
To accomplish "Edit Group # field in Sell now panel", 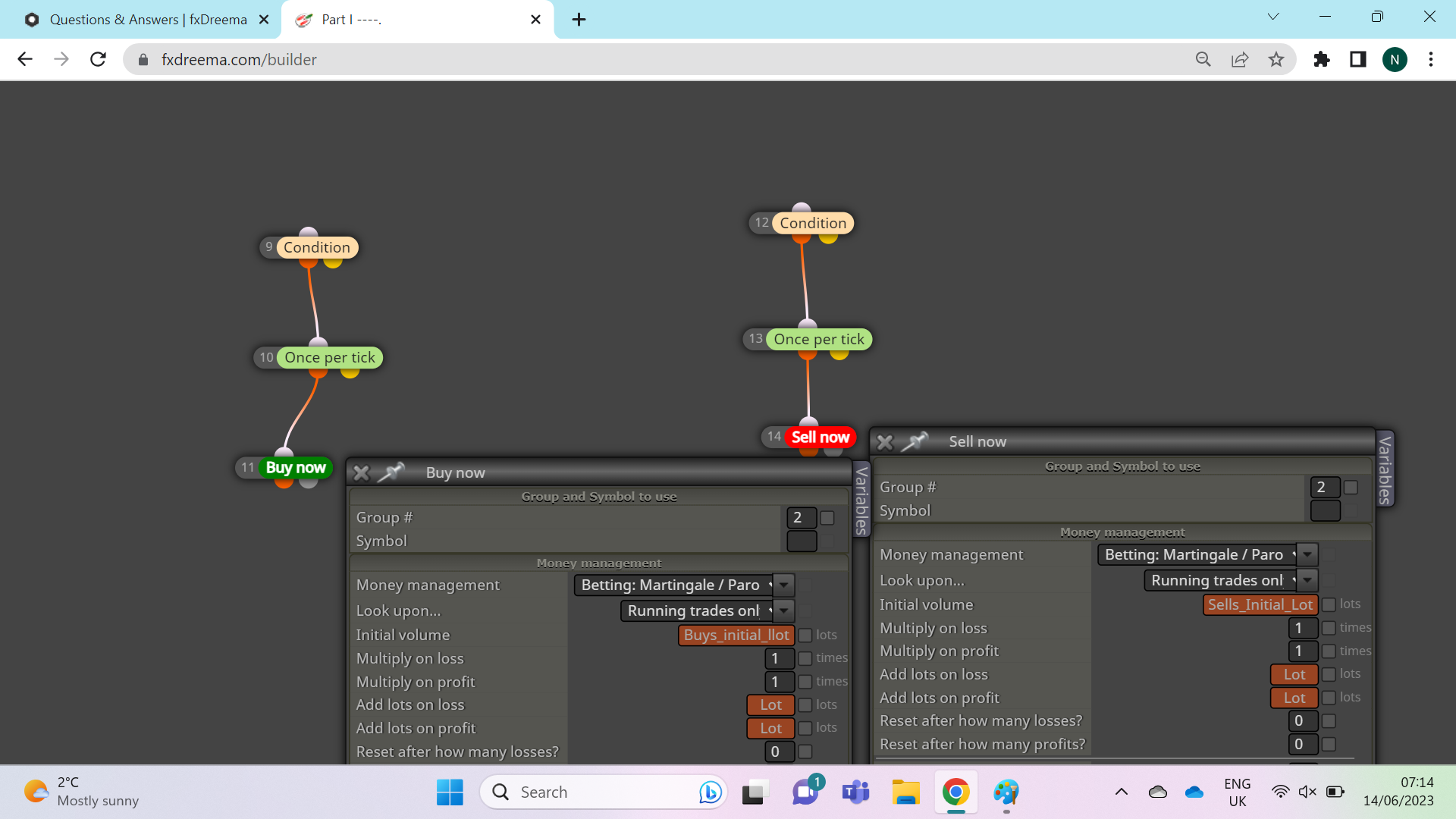I will tap(1326, 488).
